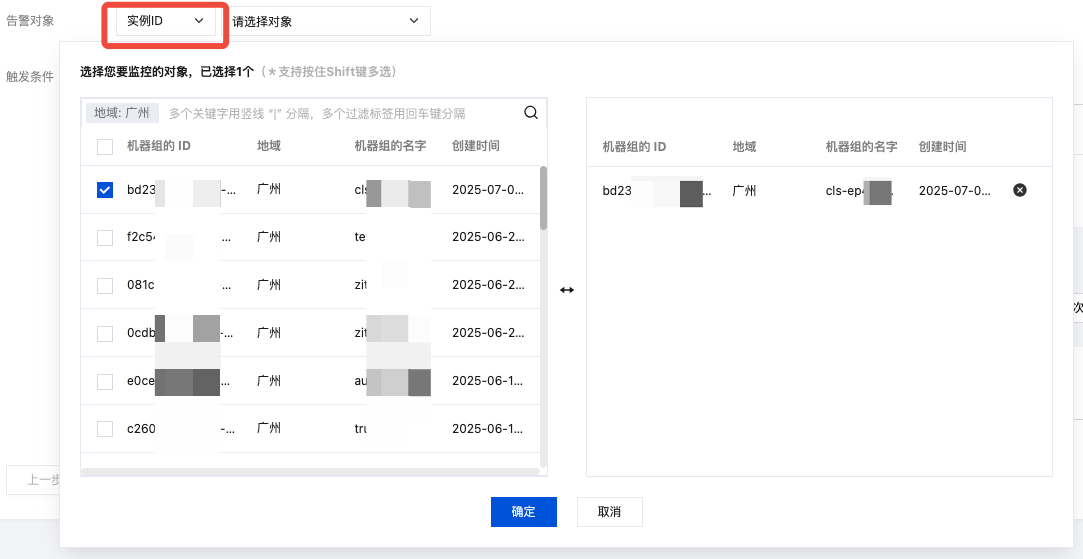The image size is (1083, 559).
Task: Open the 实例ID dropdown
Action: (x=165, y=21)
